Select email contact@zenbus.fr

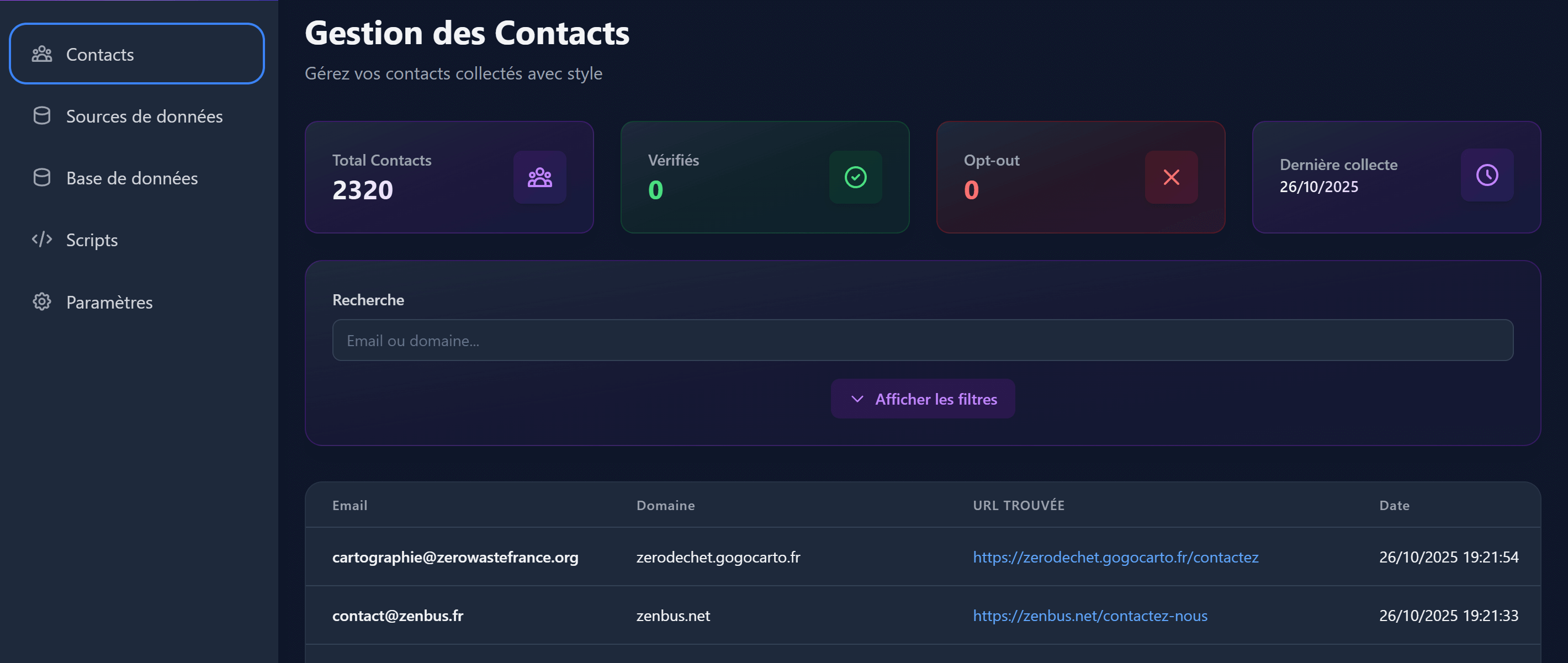[398, 615]
